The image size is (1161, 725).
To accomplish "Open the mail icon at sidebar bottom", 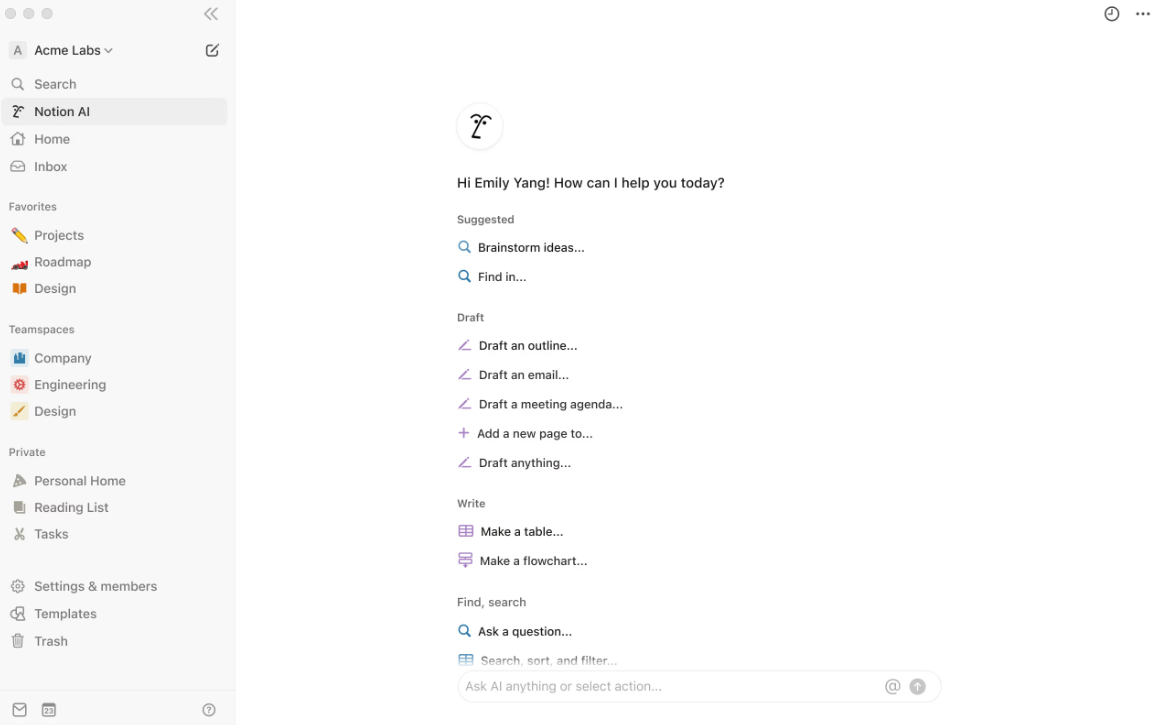I will coord(19,709).
